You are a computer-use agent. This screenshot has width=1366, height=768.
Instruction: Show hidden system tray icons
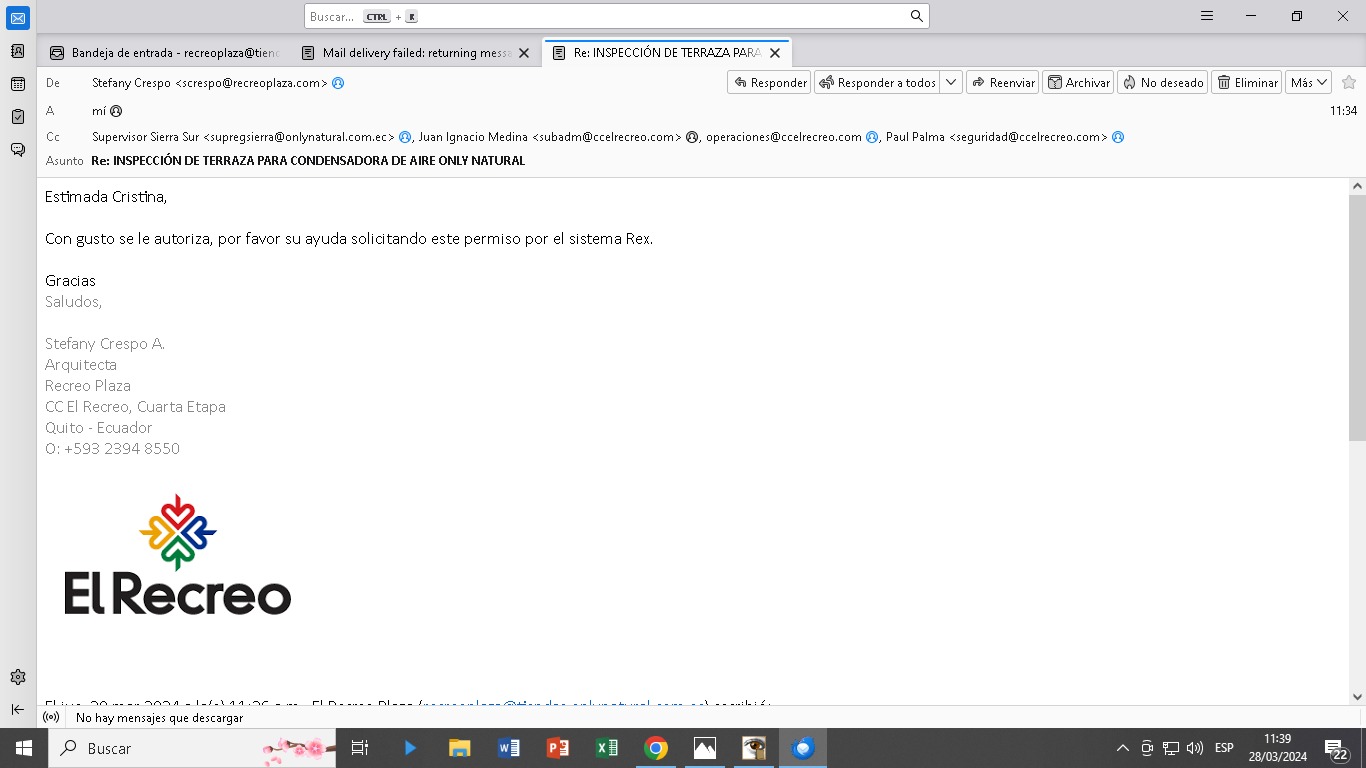pyautogui.click(x=1122, y=748)
